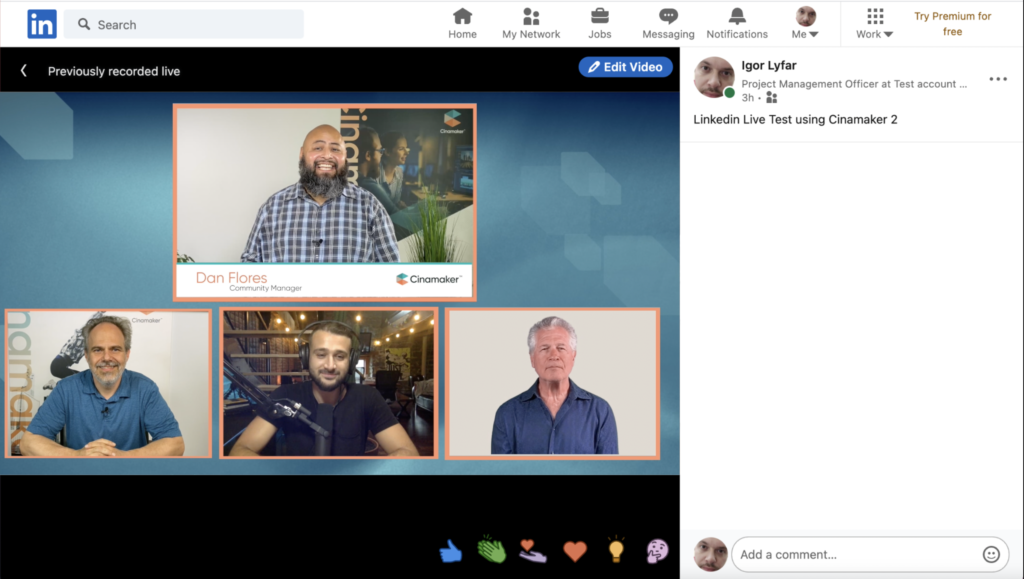
Task: Click the Igor Lyfar name link
Action: tap(769, 65)
